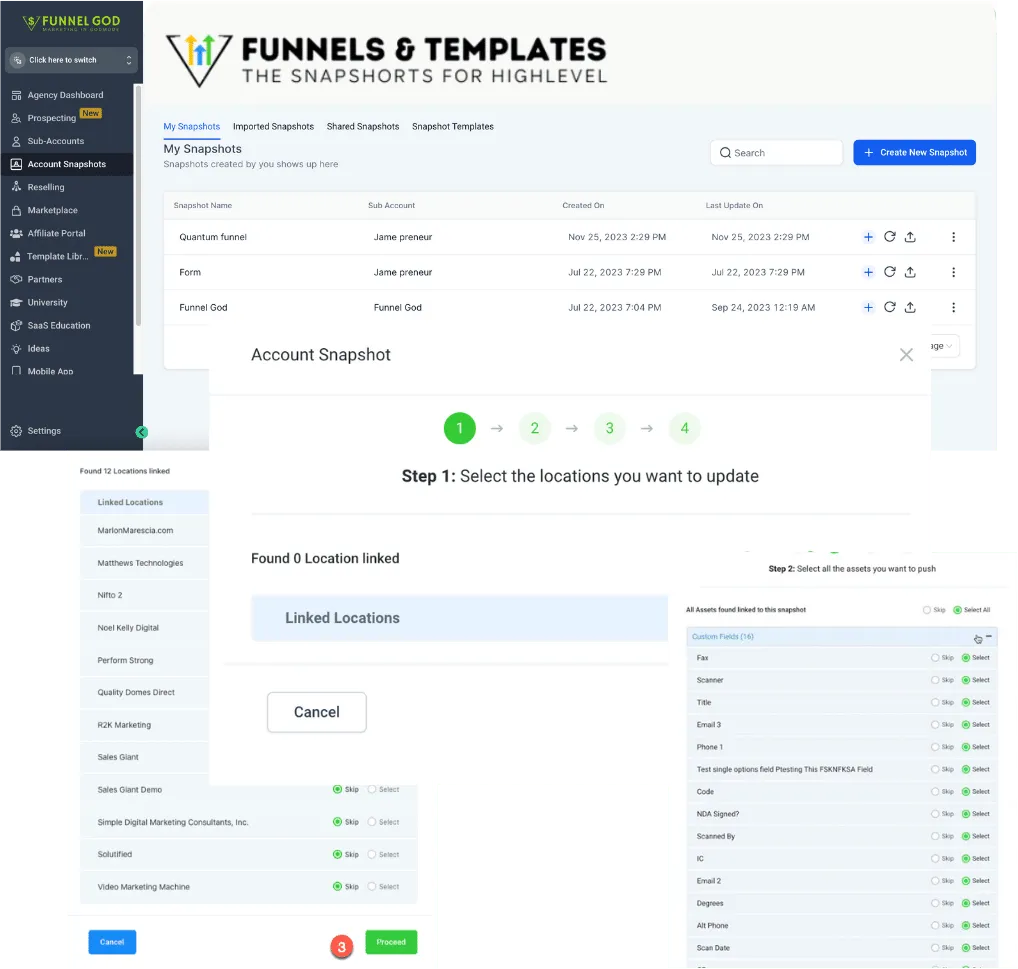The width and height of the screenshot is (1018, 969).
Task: Share the Form snapshot
Action: [910, 272]
